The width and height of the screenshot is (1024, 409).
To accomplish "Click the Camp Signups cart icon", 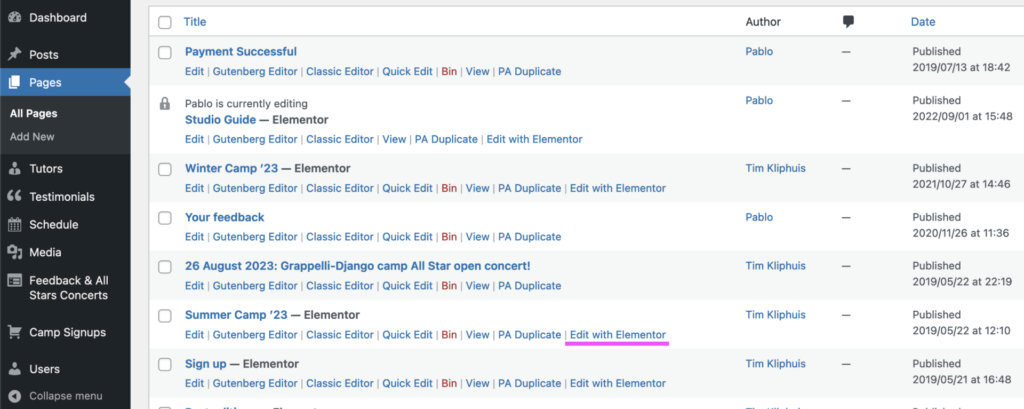I will [14, 332].
